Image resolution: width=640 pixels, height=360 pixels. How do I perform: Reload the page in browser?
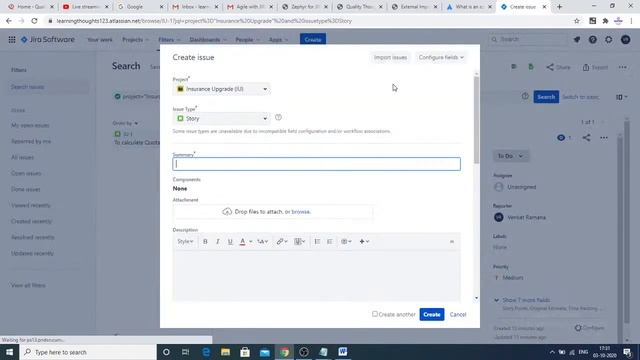coord(34,21)
